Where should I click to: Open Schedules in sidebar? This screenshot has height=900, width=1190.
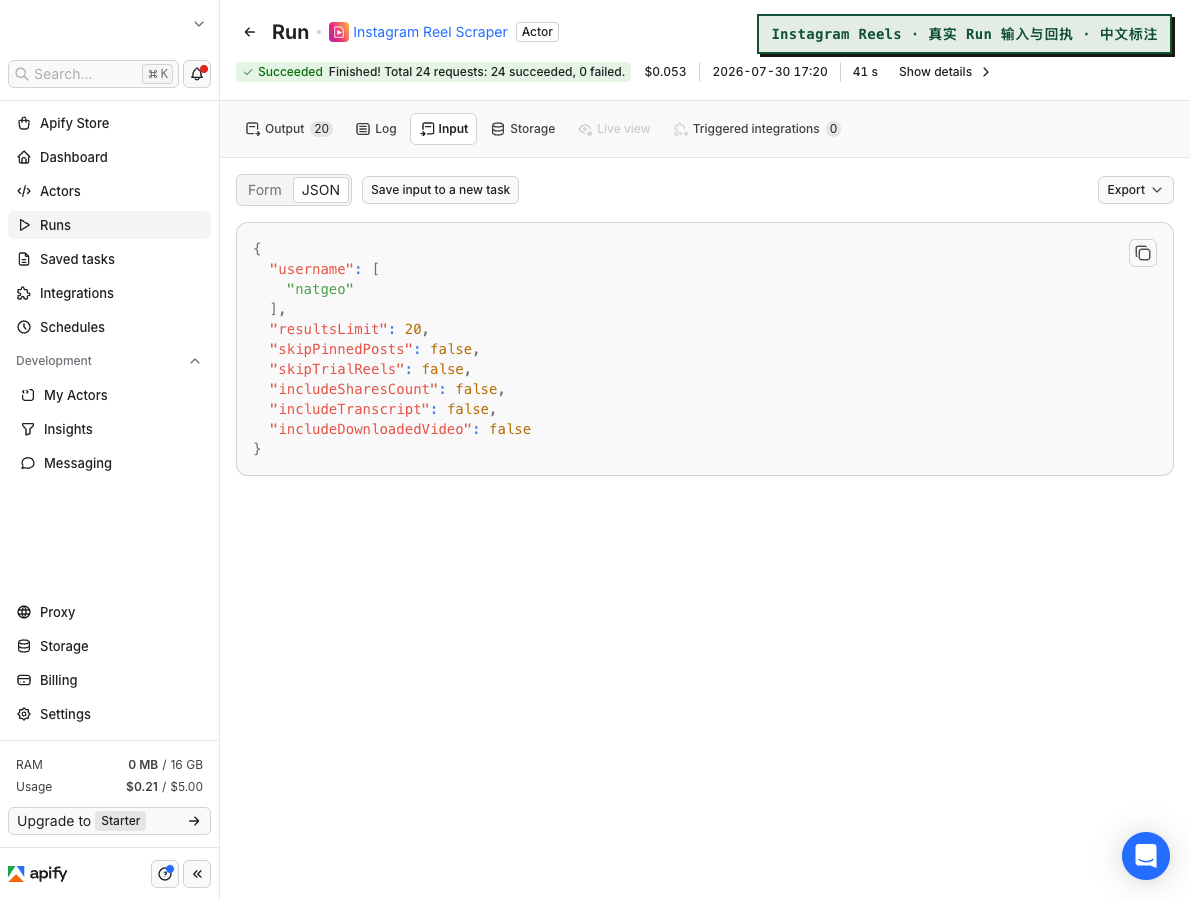click(x=109, y=327)
